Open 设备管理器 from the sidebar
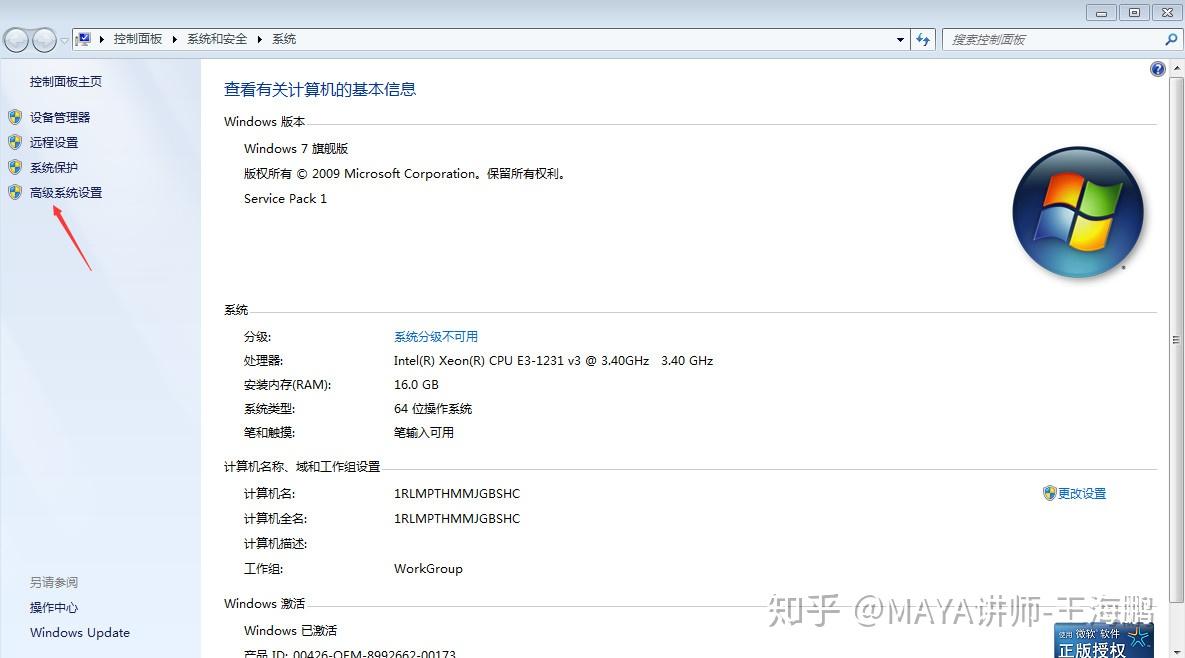This screenshot has width=1185, height=658. tap(60, 117)
